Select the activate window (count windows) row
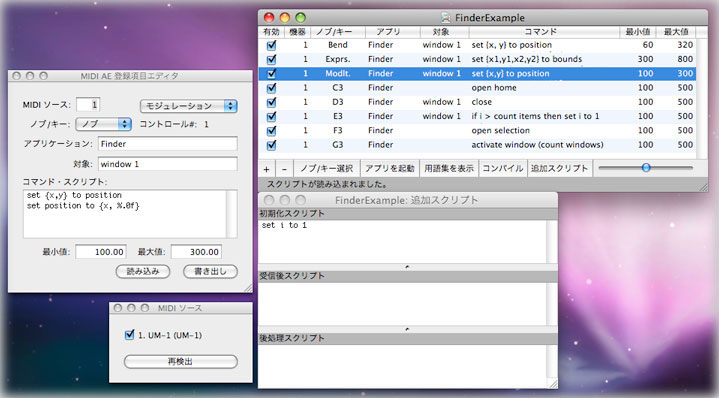This screenshot has width=719, height=398. 477,145
